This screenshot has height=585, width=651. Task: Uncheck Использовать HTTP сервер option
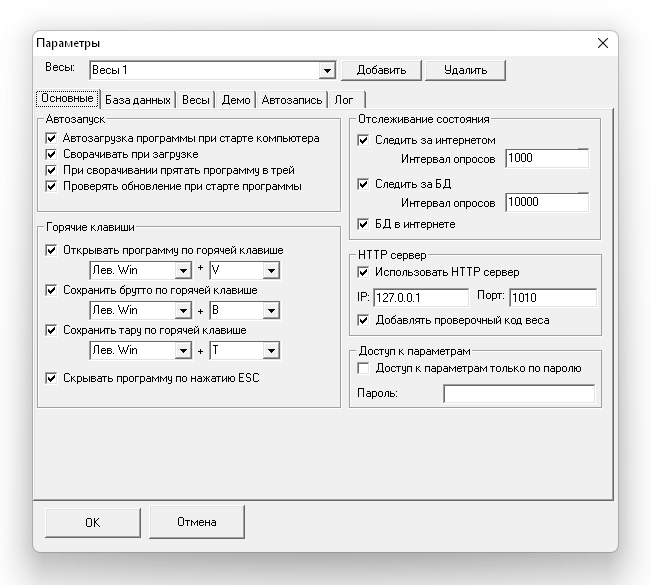[x=363, y=272]
